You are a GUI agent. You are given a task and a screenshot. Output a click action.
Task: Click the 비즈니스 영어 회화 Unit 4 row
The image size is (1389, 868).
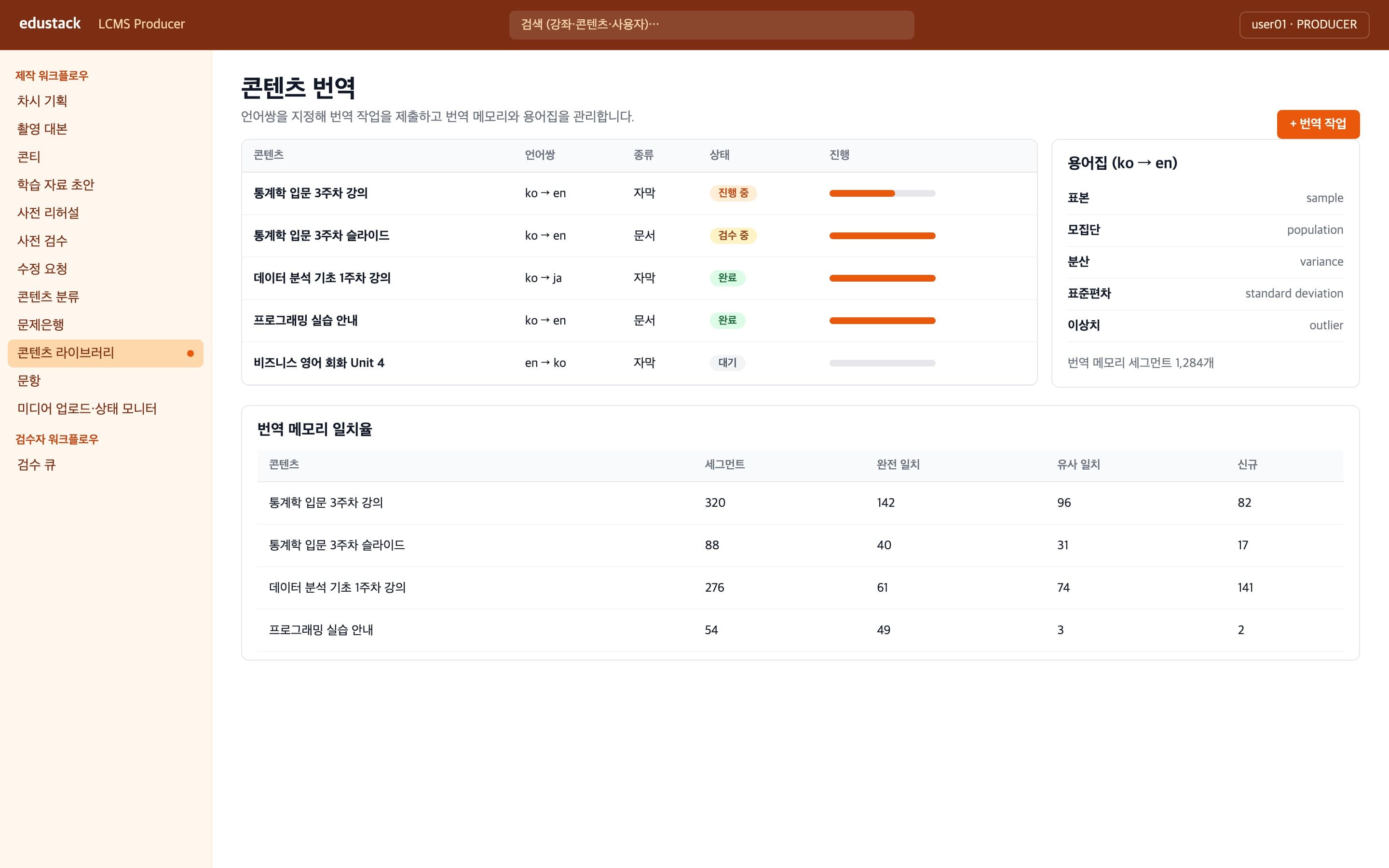pyautogui.click(x=639, y=363)
